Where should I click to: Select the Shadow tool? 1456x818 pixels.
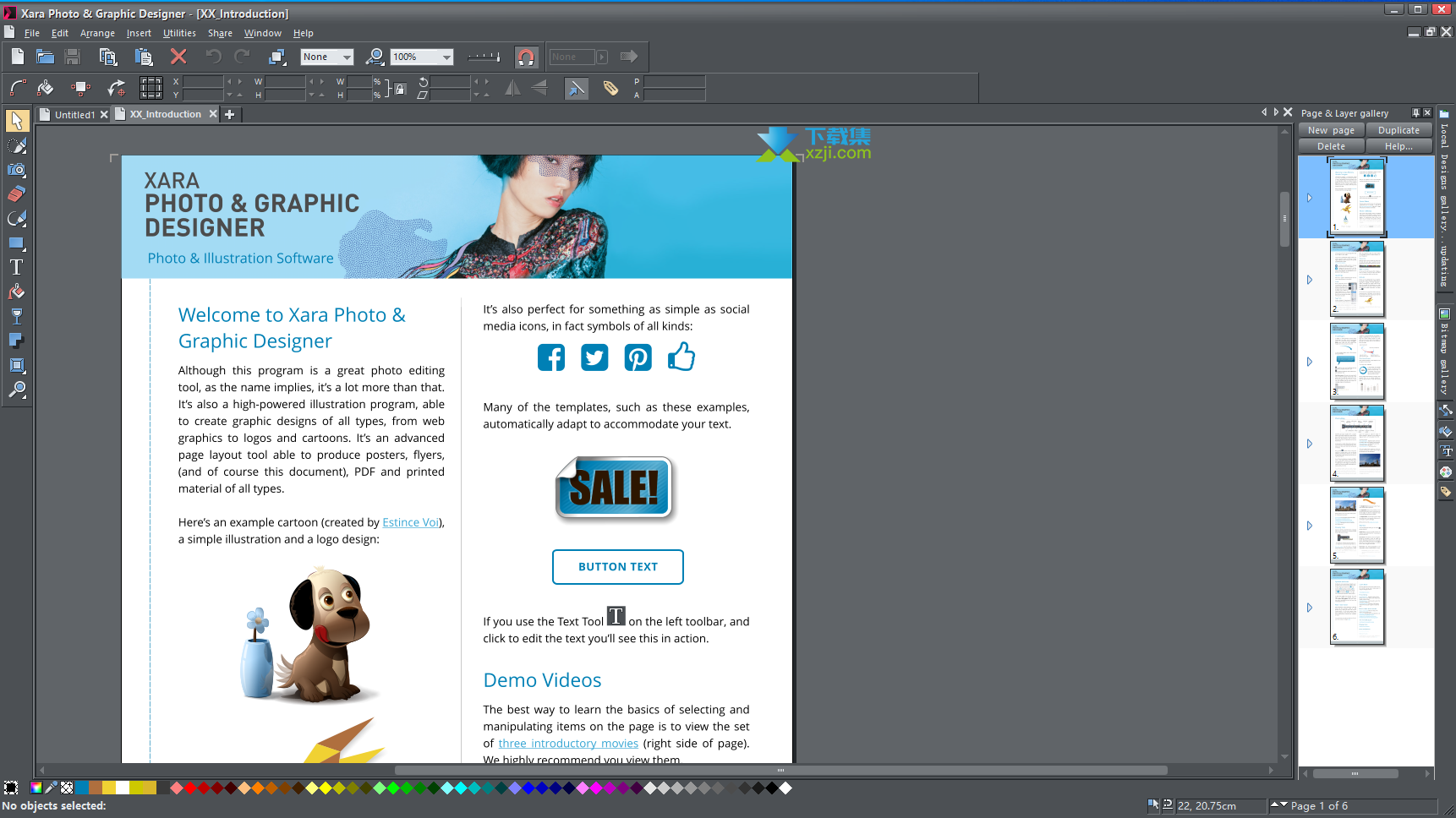[x=16, y=341]
